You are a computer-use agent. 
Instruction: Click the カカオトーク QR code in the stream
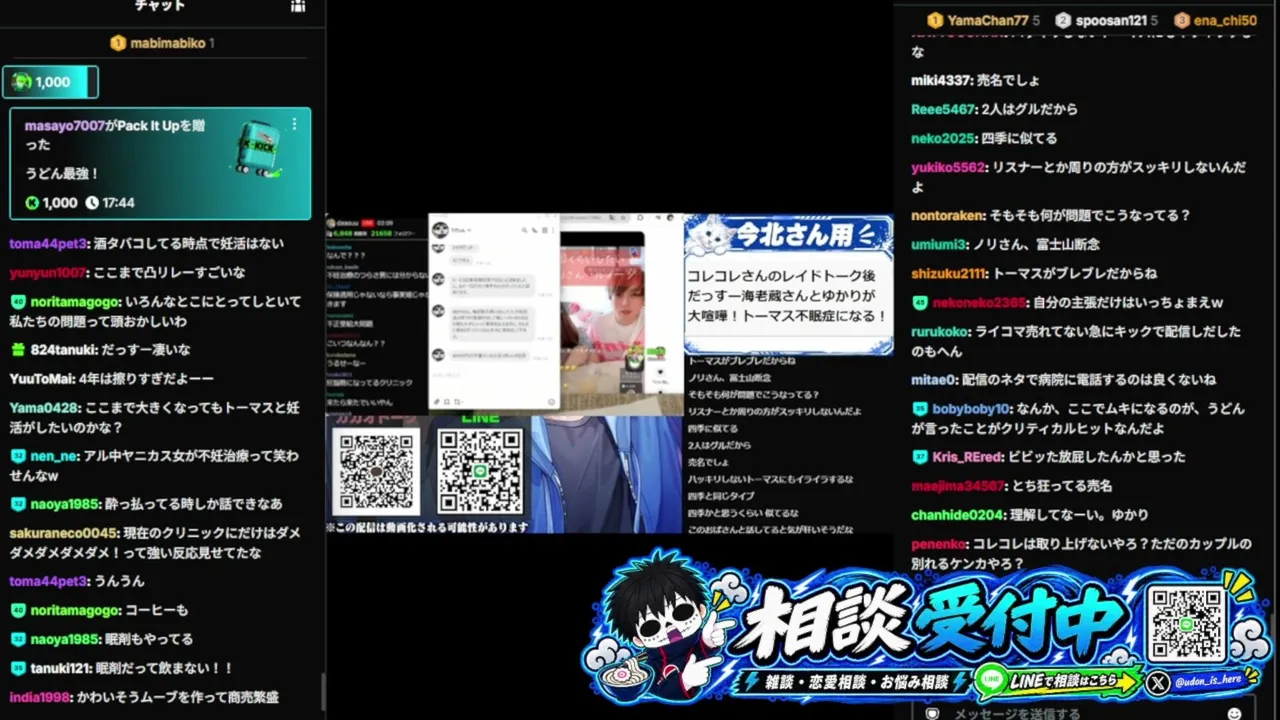coord(376,472)
